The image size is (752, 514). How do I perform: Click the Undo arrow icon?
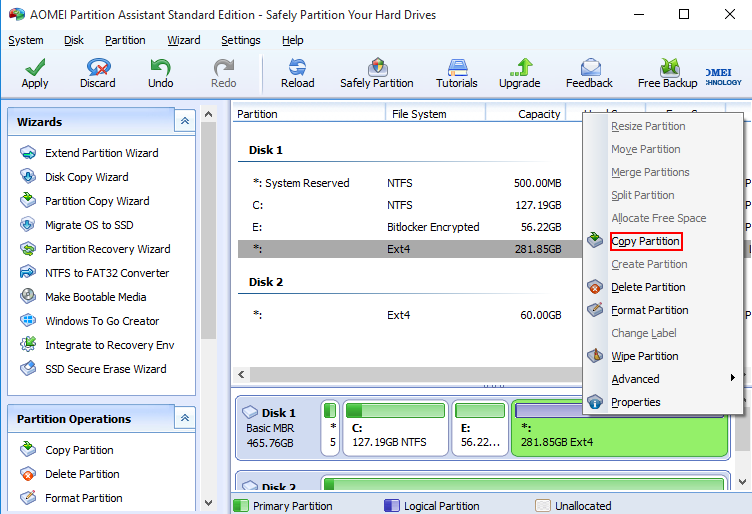[160, 67]
